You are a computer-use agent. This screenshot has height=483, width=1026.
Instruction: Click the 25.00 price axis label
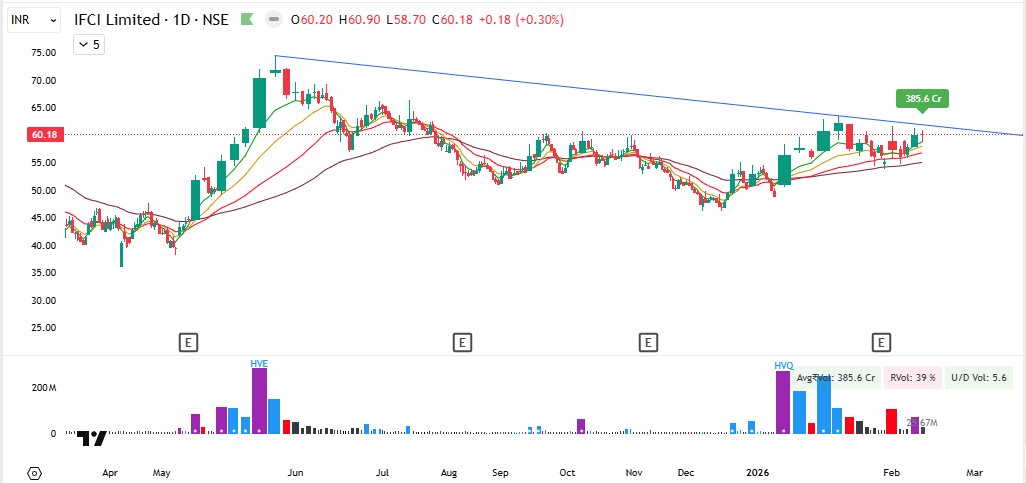coord(44,328)
